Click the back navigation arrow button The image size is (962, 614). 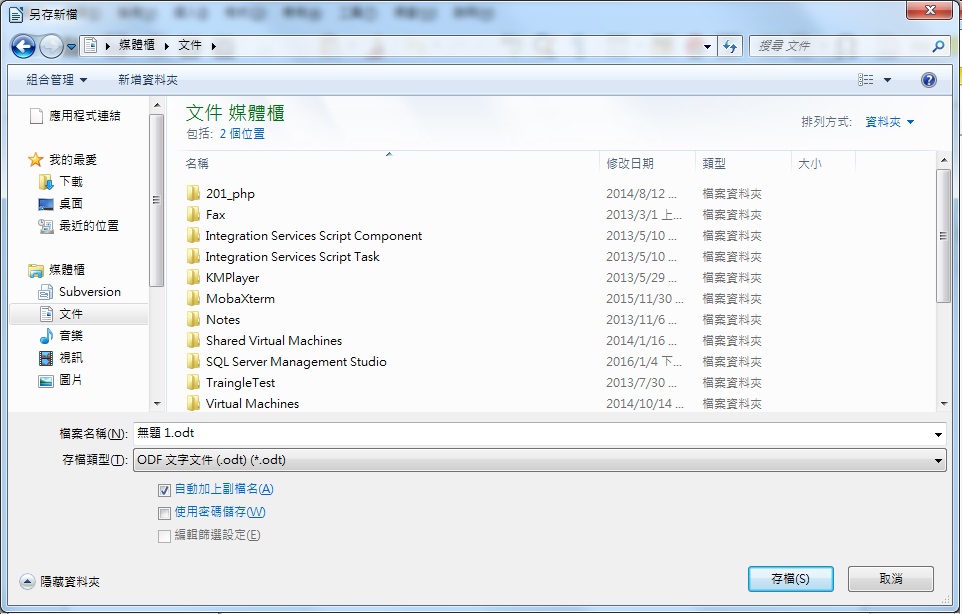(x=24, y=46)
